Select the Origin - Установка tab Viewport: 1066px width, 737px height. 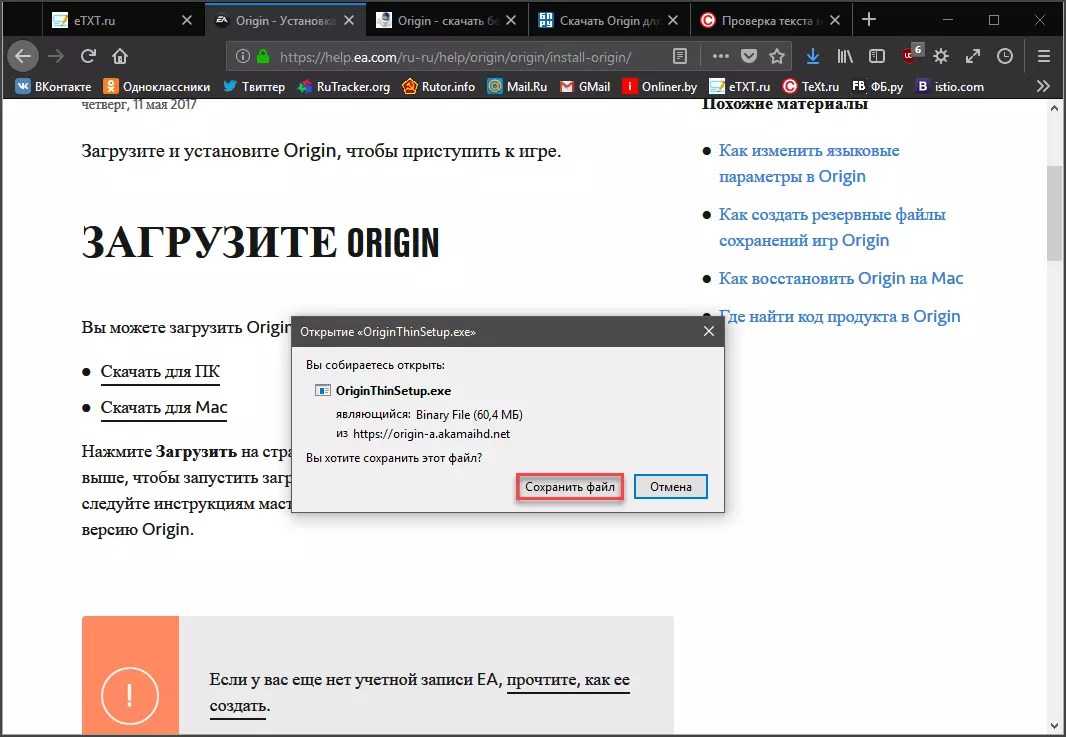click(x=285, y=20)
